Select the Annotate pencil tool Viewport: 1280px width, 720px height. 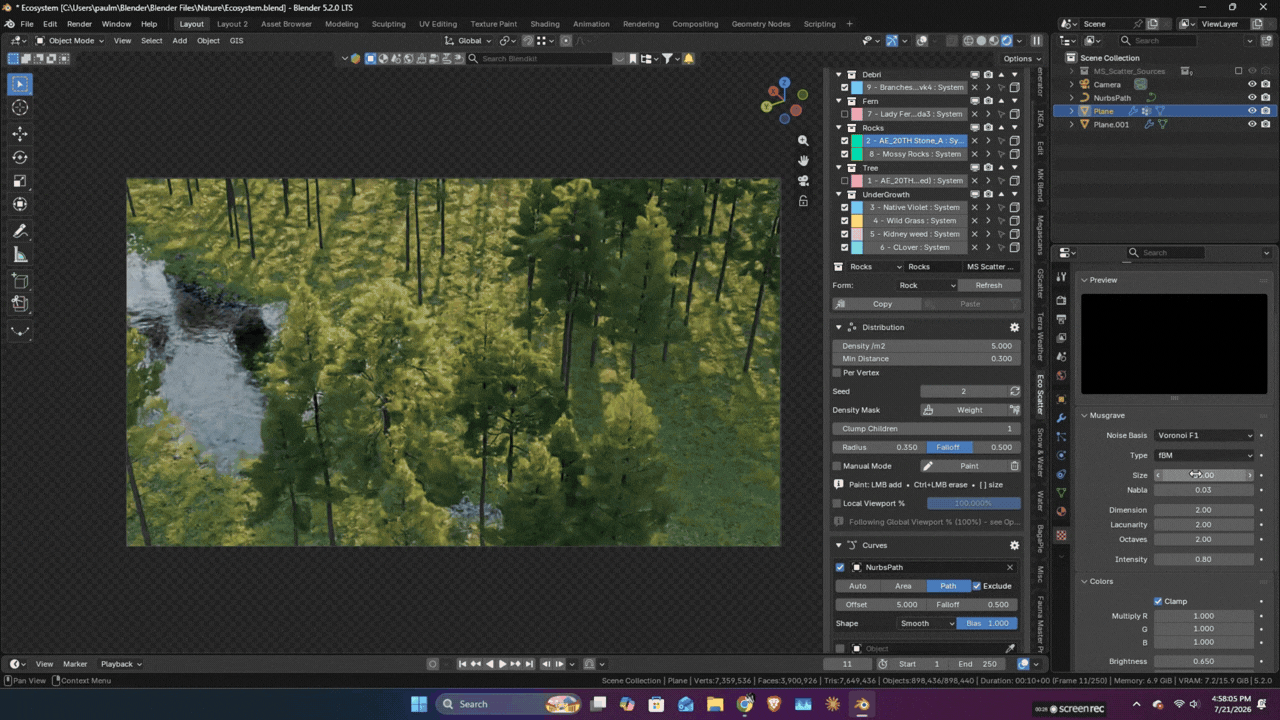[x=20, y=230]
